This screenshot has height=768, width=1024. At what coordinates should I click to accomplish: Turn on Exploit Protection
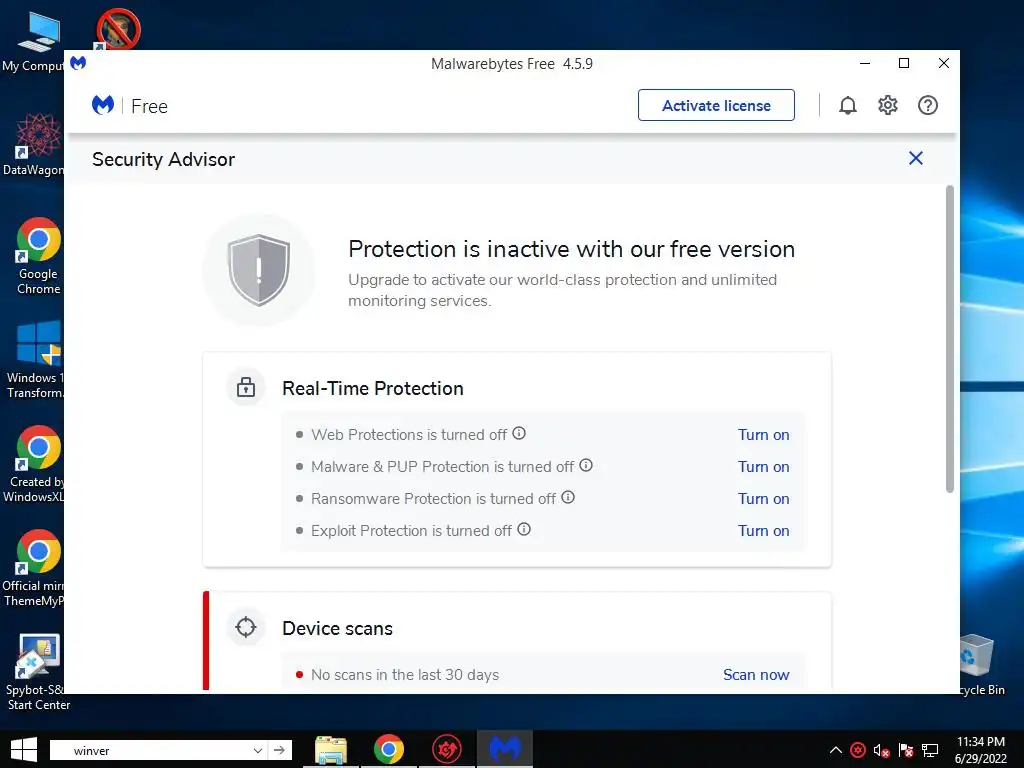click(x=763, y=531)
